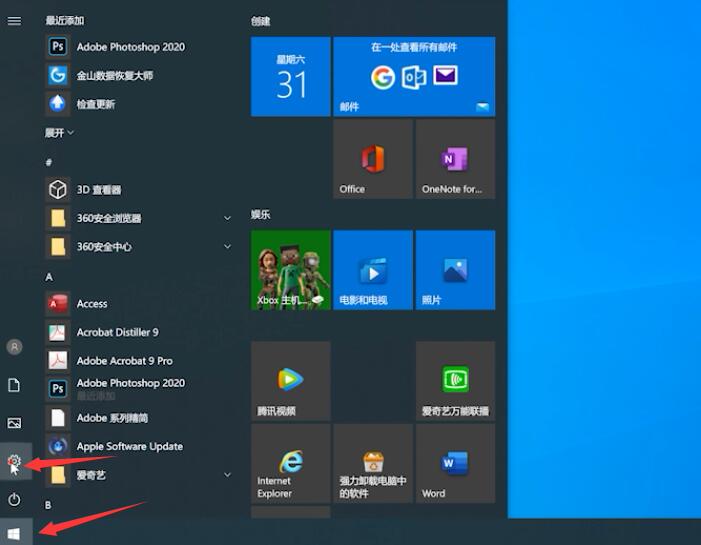The height and width of the screenshot is (545, 701).
Task: Open the OneNote for... tile
Action: point(456,159)
